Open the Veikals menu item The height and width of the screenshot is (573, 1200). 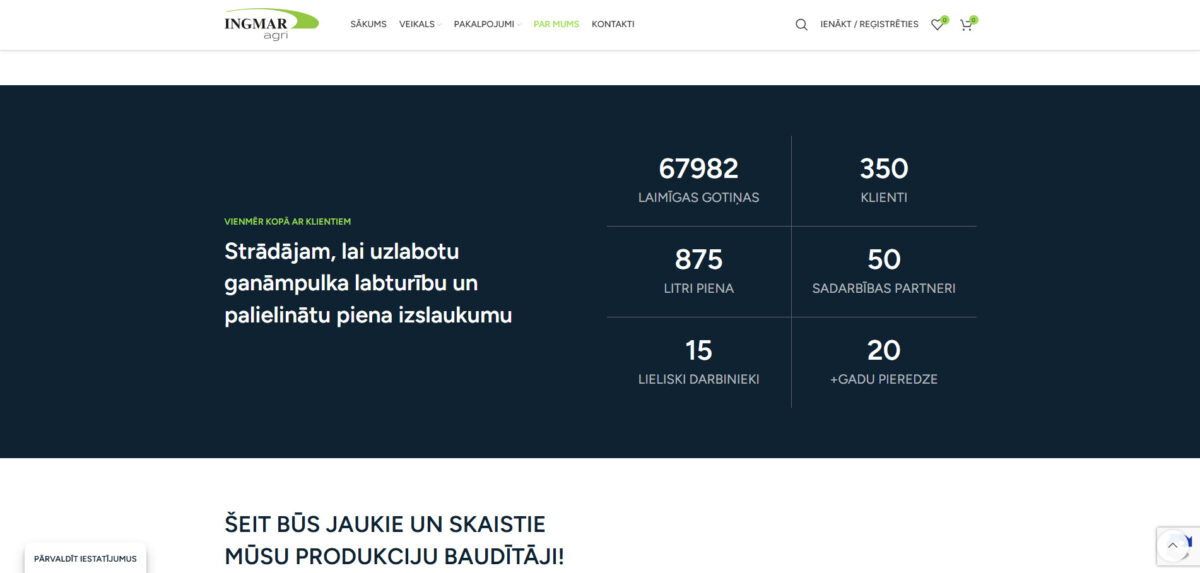[x=417, y=24]
